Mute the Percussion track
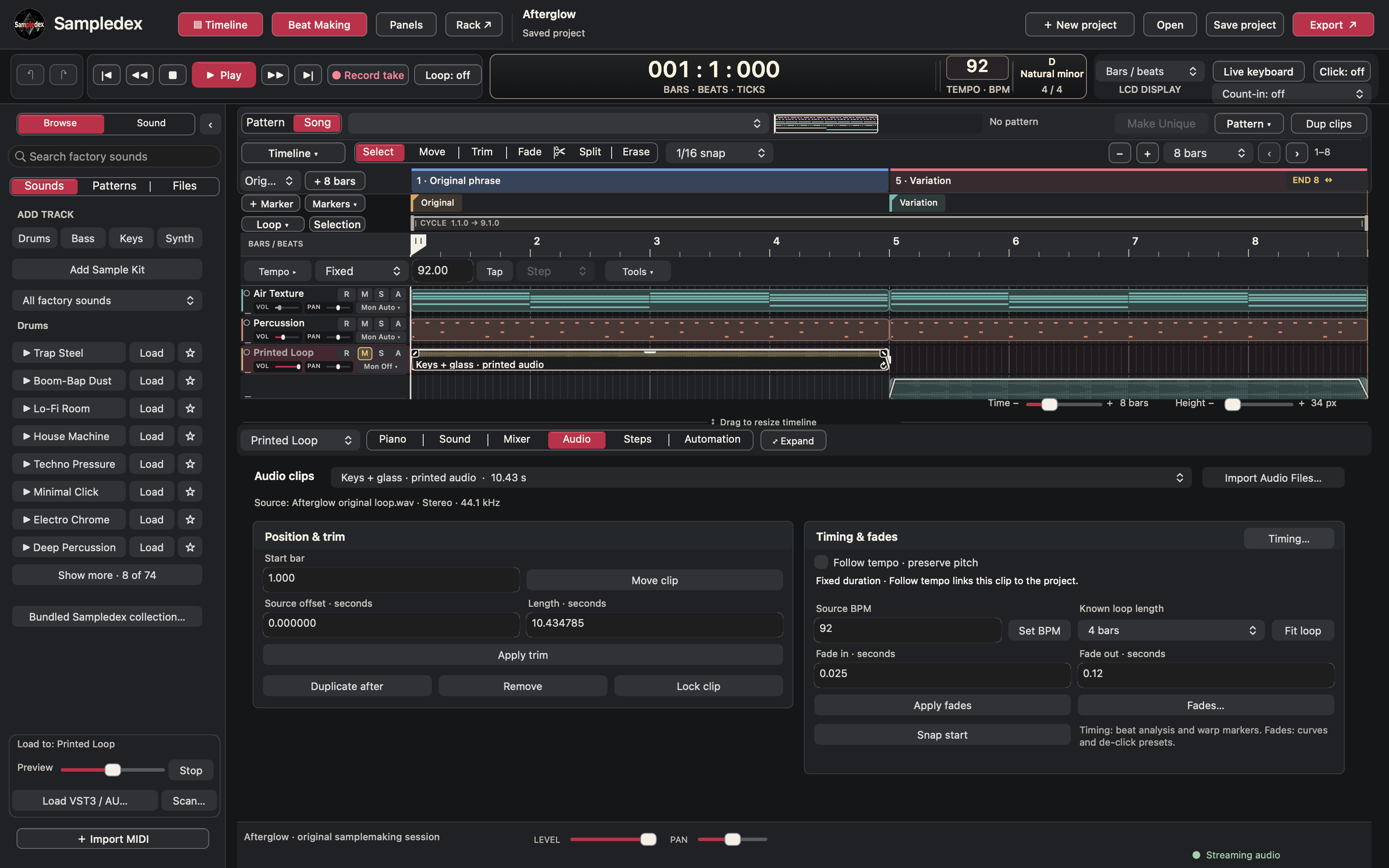 [x=365, y=324]
